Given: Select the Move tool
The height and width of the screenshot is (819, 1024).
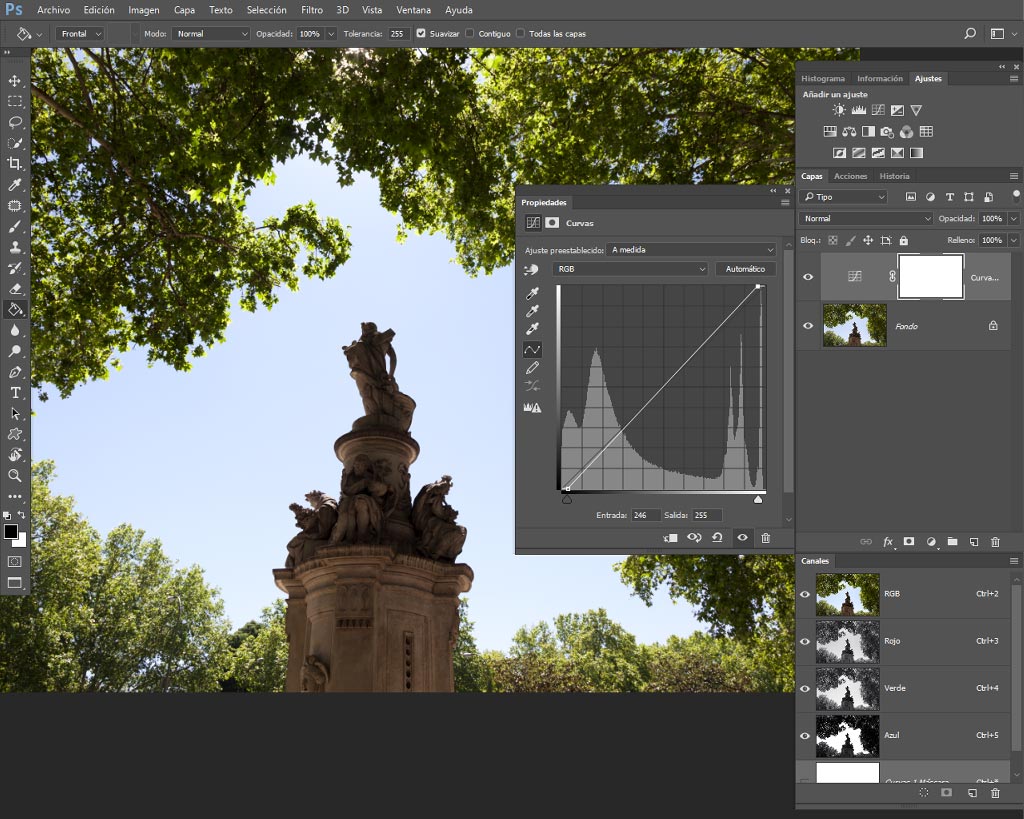Looking at the screenshot, I should (x=14, y=80).
